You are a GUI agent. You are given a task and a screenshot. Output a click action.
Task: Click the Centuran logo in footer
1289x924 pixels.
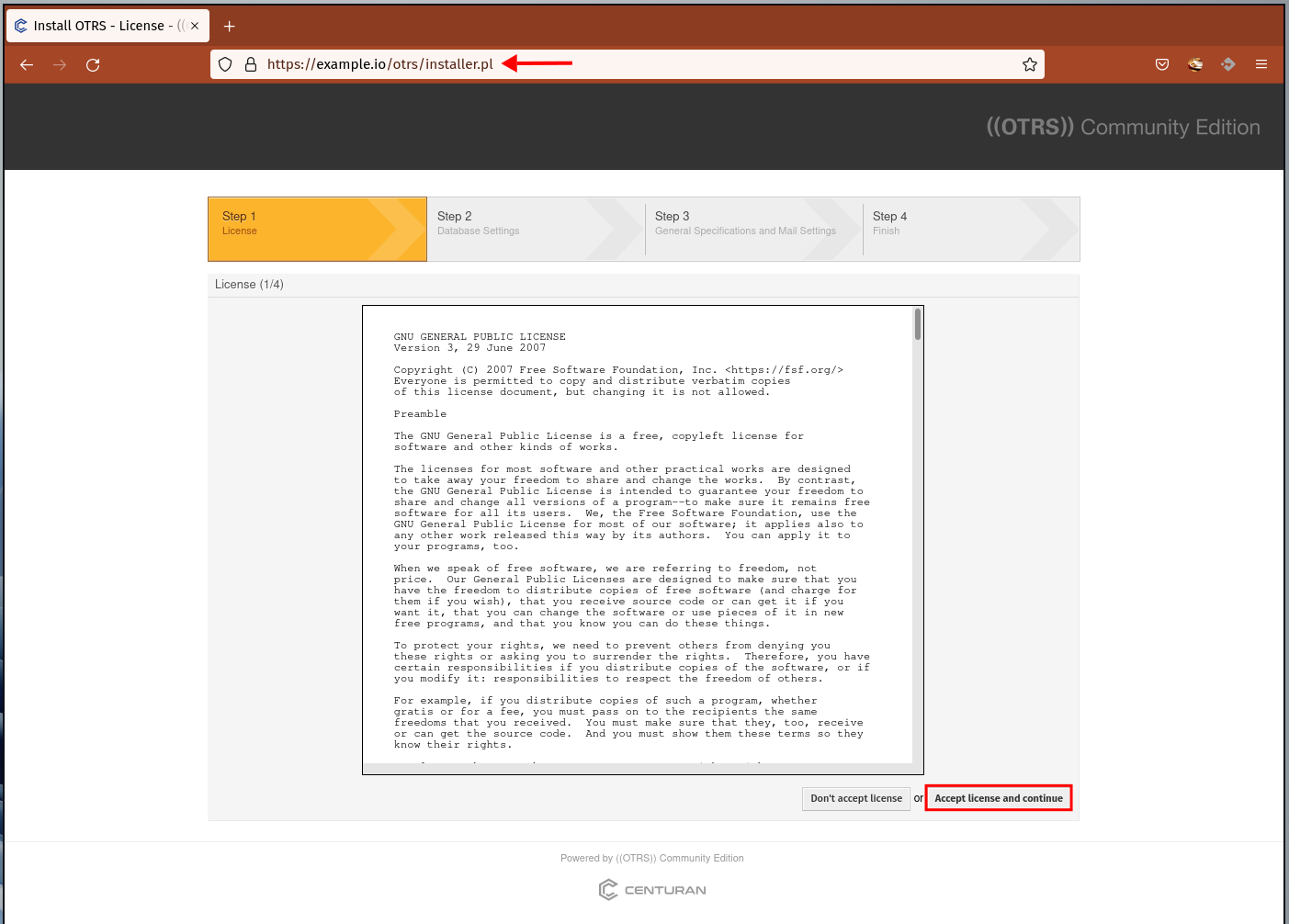(x=652, y=889)
